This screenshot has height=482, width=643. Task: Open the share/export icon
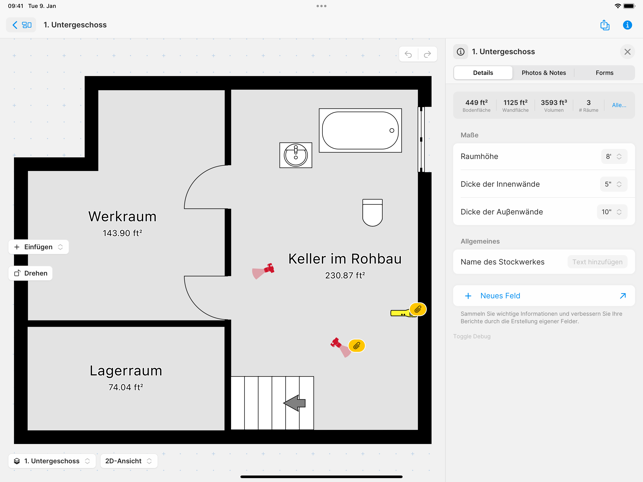click(605, 25)
